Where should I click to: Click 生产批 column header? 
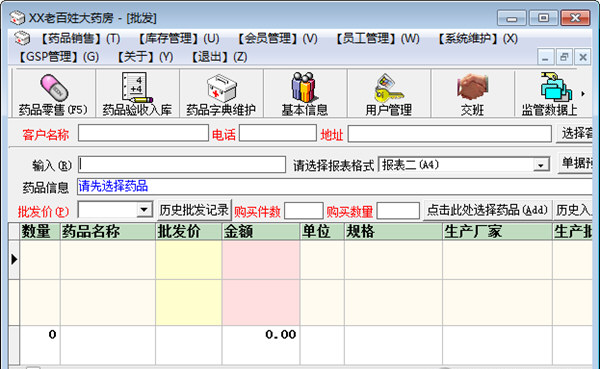(573, 231)
